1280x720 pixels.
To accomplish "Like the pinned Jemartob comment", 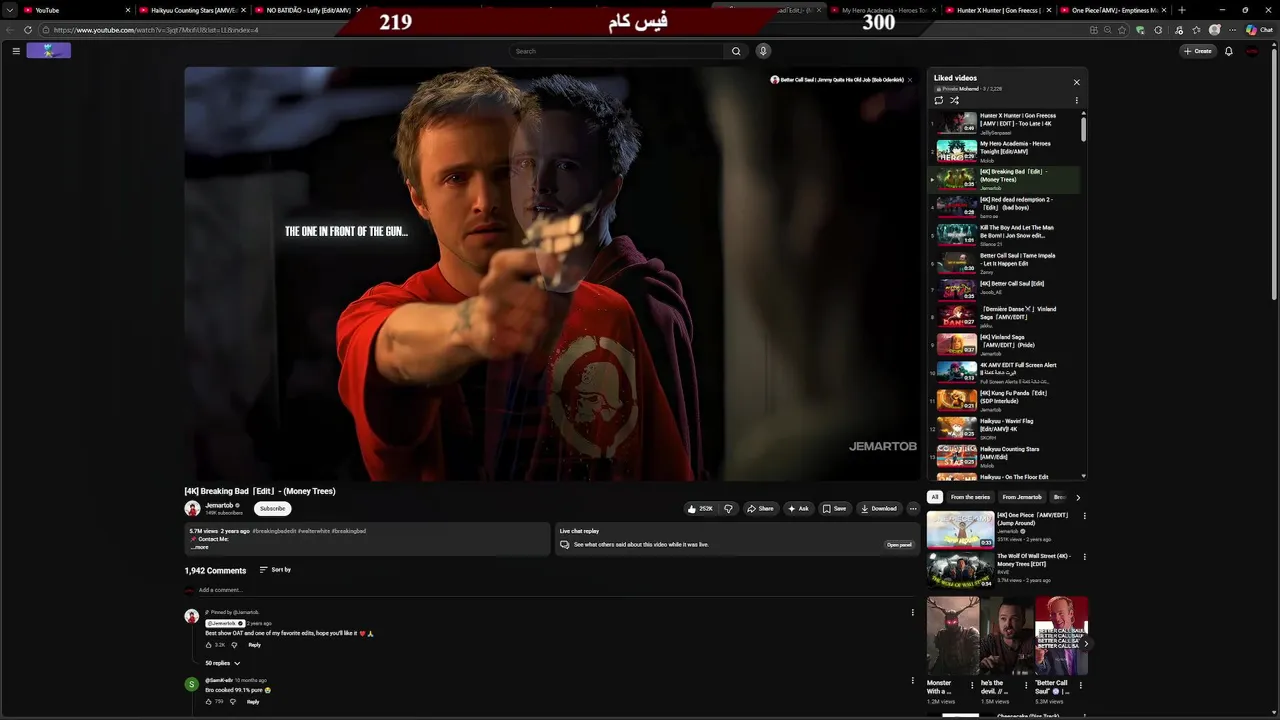I will point(209,645).
